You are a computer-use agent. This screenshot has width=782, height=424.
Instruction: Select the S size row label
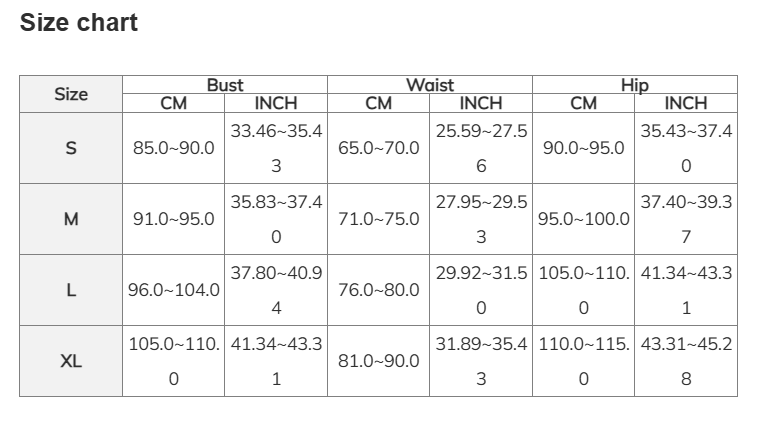71,148
